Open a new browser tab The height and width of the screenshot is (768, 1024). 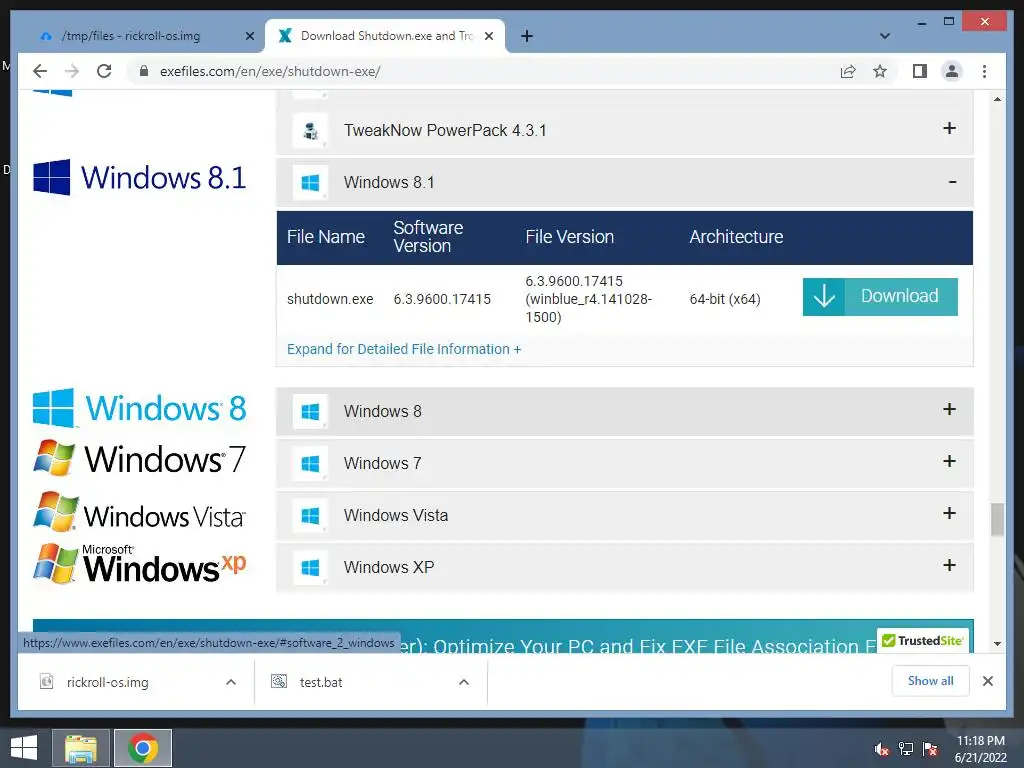pyautogui.click(x=527, y=36)
